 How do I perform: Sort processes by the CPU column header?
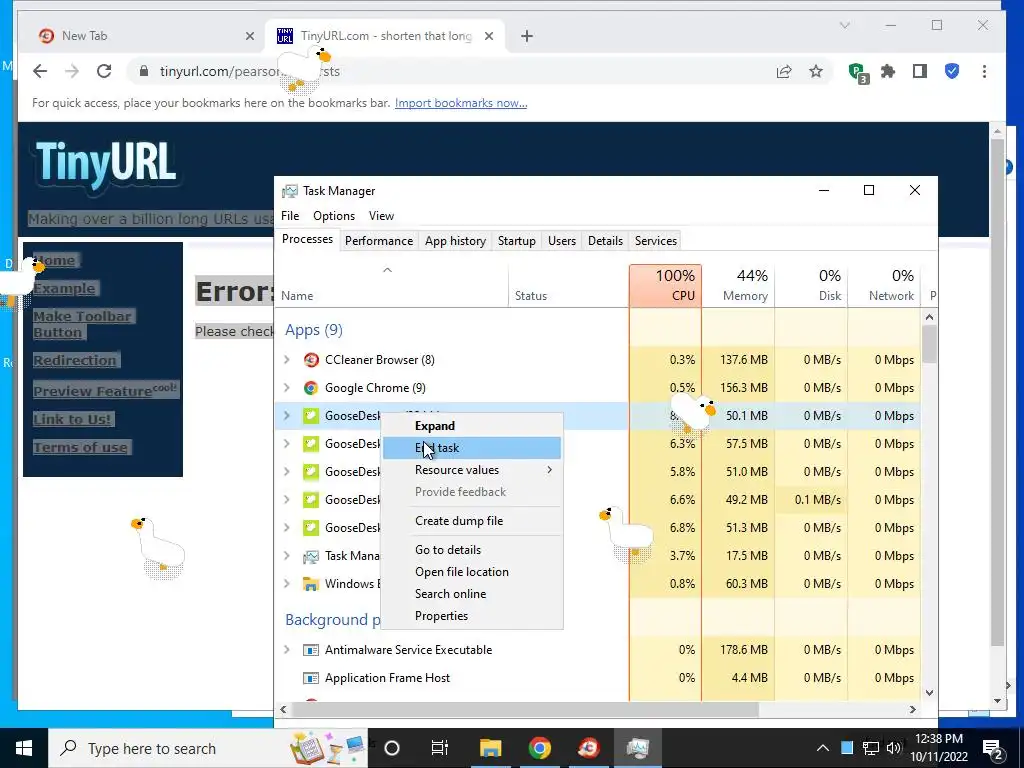coord(665,285)
